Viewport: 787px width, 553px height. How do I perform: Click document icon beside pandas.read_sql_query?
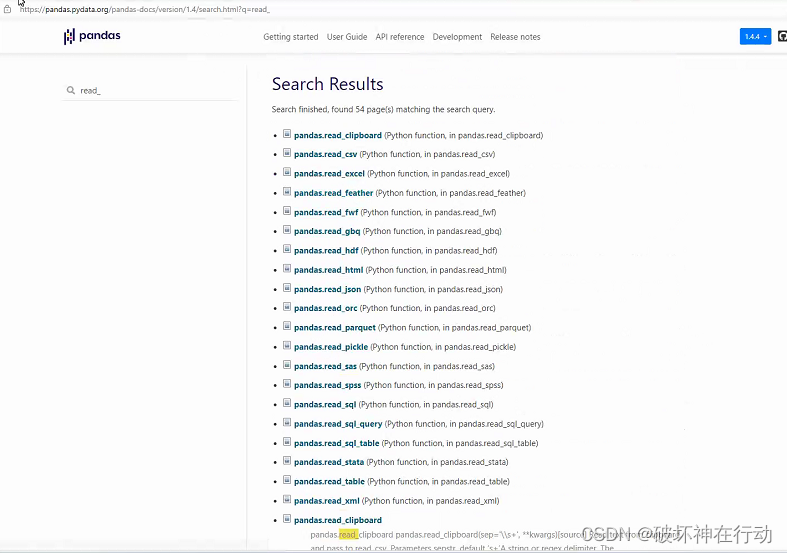287,422
